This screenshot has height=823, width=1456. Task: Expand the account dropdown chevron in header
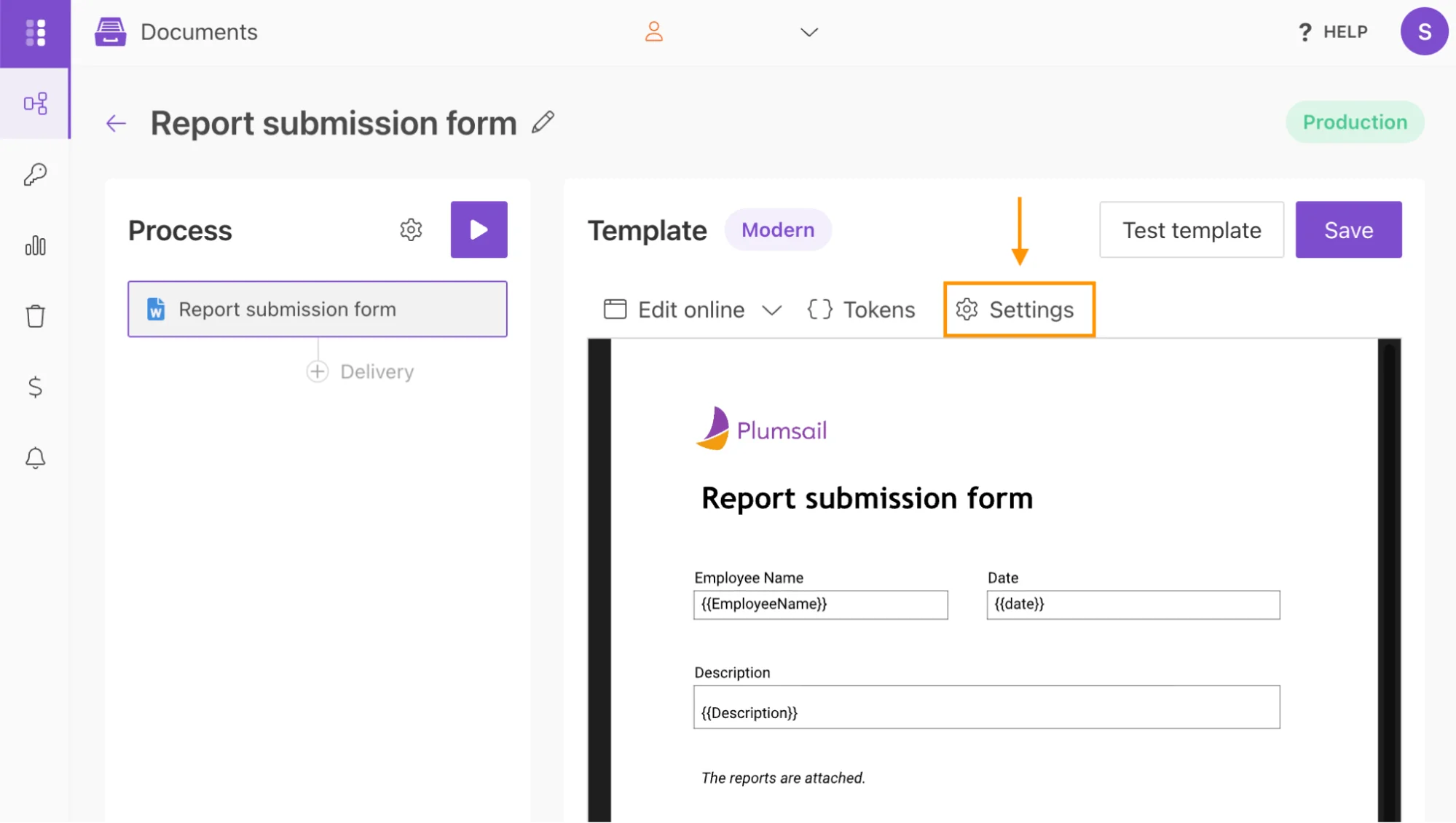[809, 32]
